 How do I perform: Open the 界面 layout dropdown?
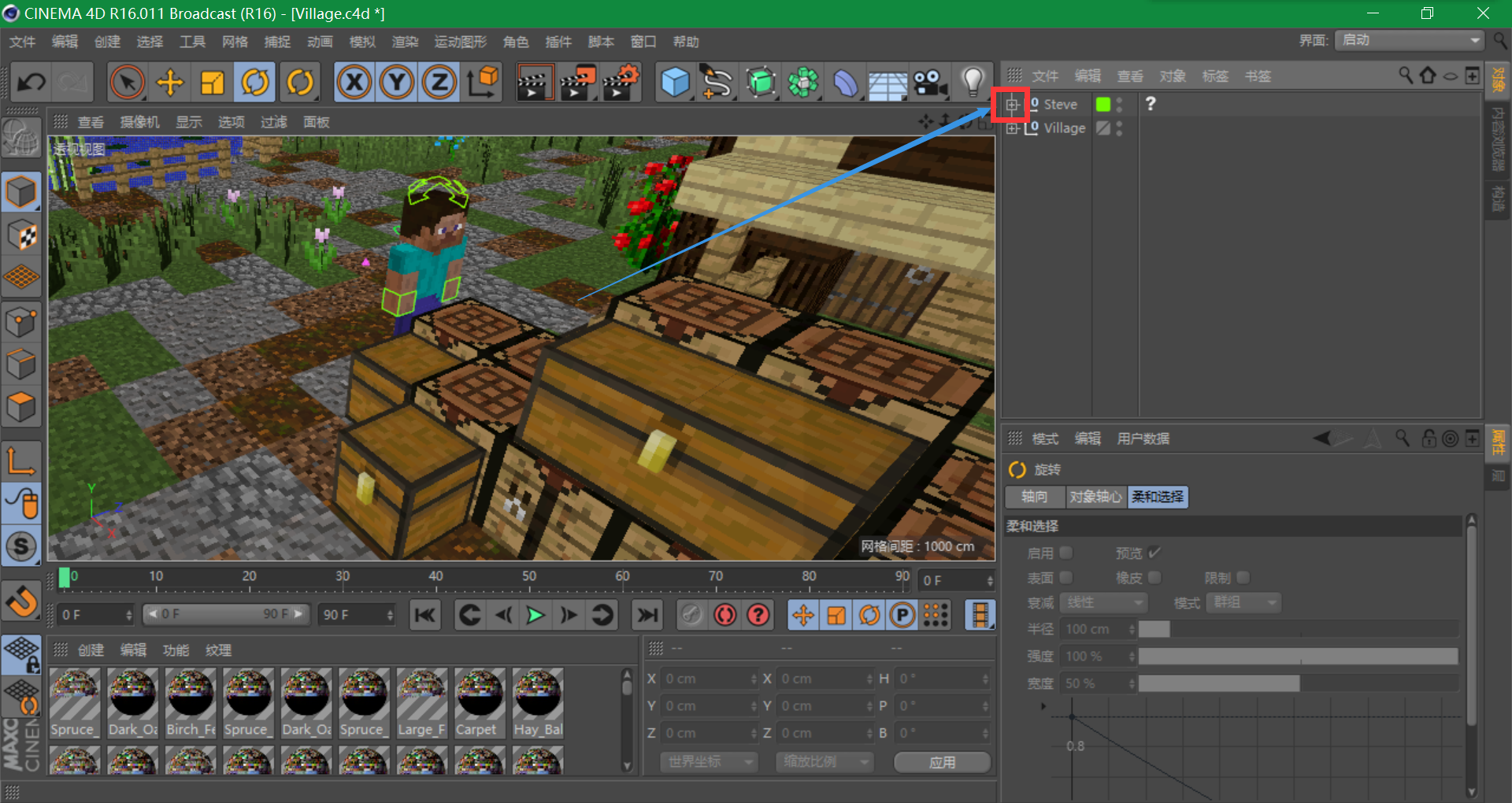[1410, 40]
